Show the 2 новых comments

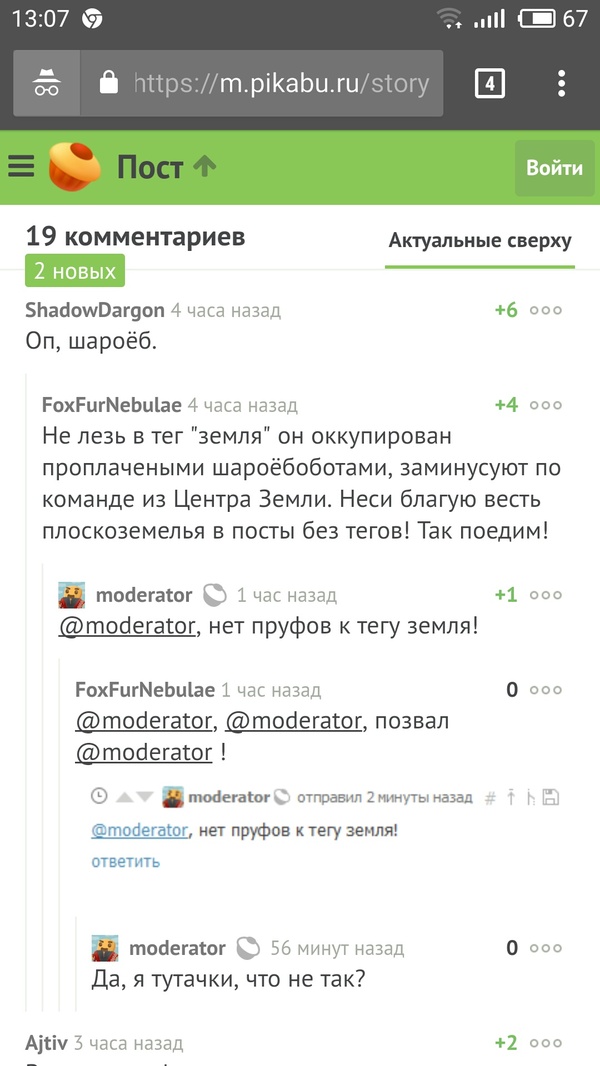pyautogui.click(x=75, y=271)
